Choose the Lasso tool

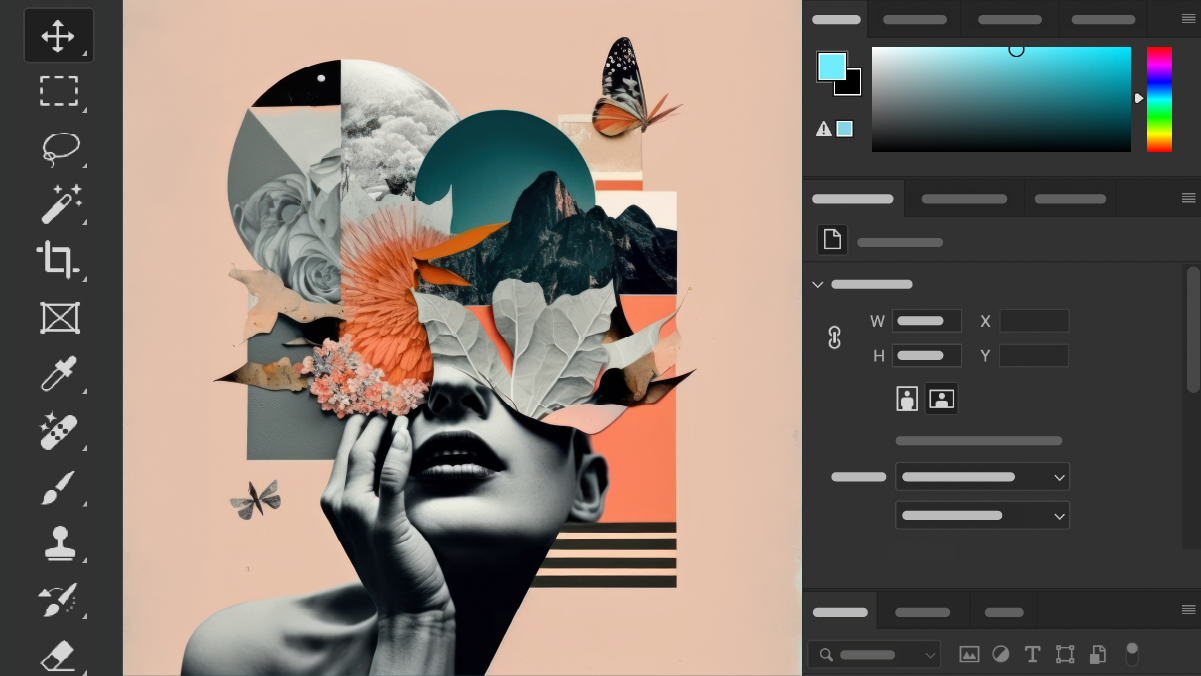pyautogui.click(x=59, y=148)
